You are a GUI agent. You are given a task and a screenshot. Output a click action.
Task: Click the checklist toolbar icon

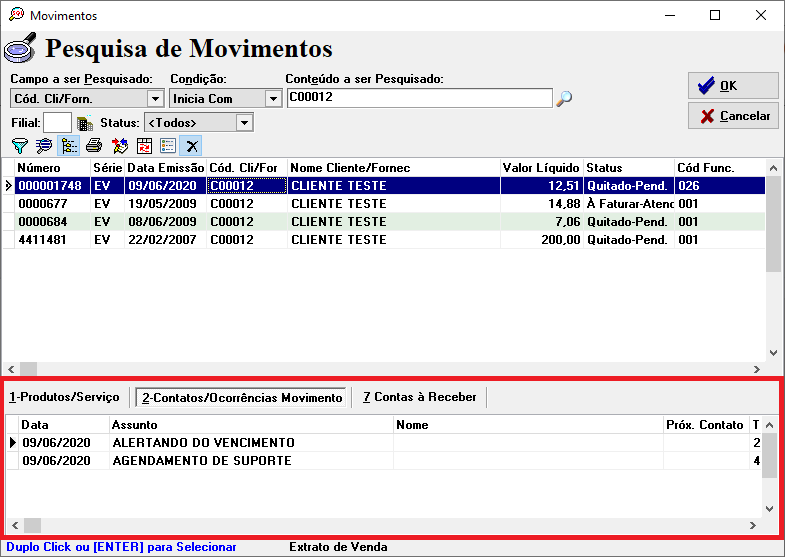pos(168,146)
